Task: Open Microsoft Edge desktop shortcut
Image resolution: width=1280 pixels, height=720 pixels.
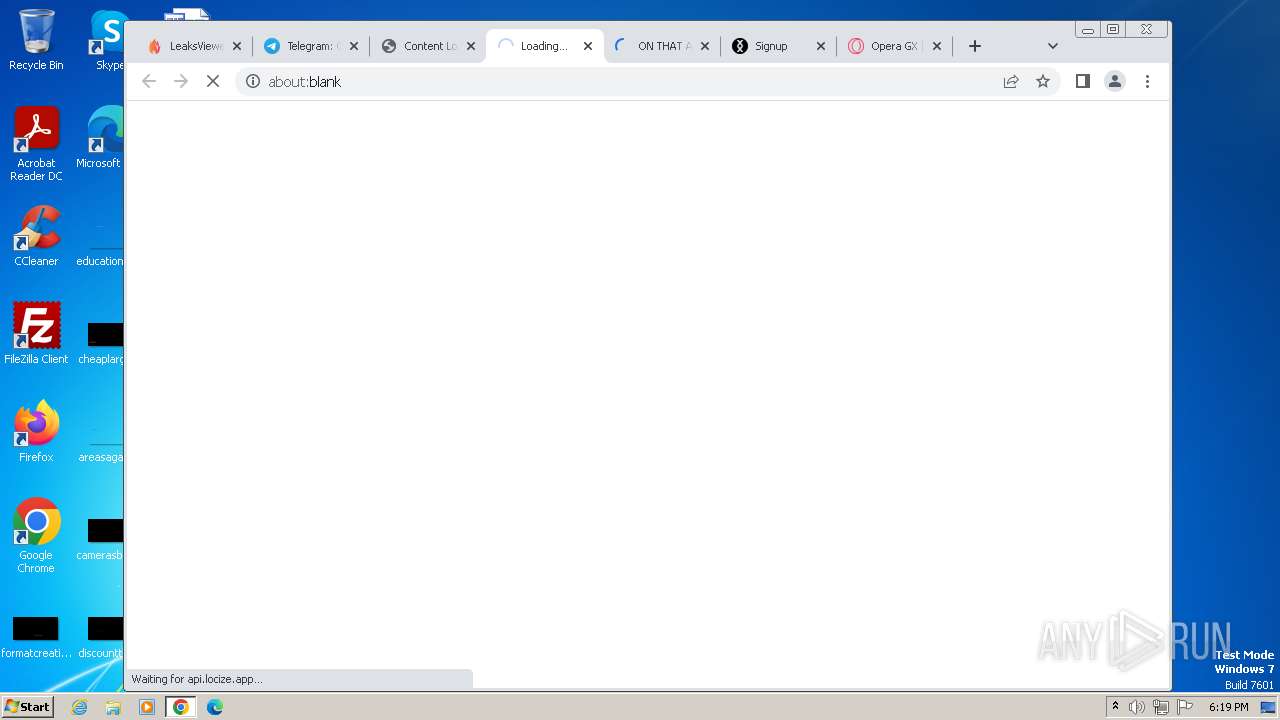Action: pyautogui.click(x=100, y=138)
